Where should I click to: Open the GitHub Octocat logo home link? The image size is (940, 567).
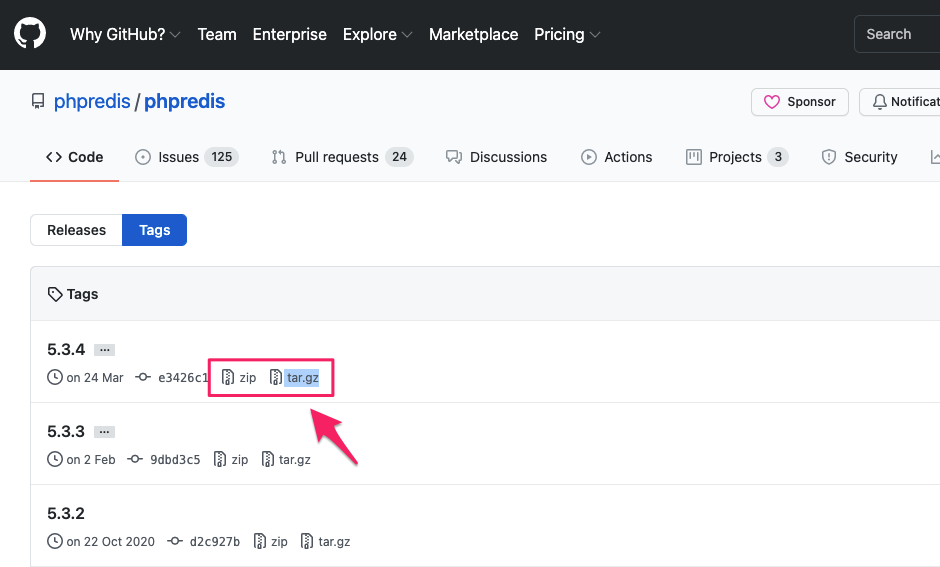click(x=30, y=33)
